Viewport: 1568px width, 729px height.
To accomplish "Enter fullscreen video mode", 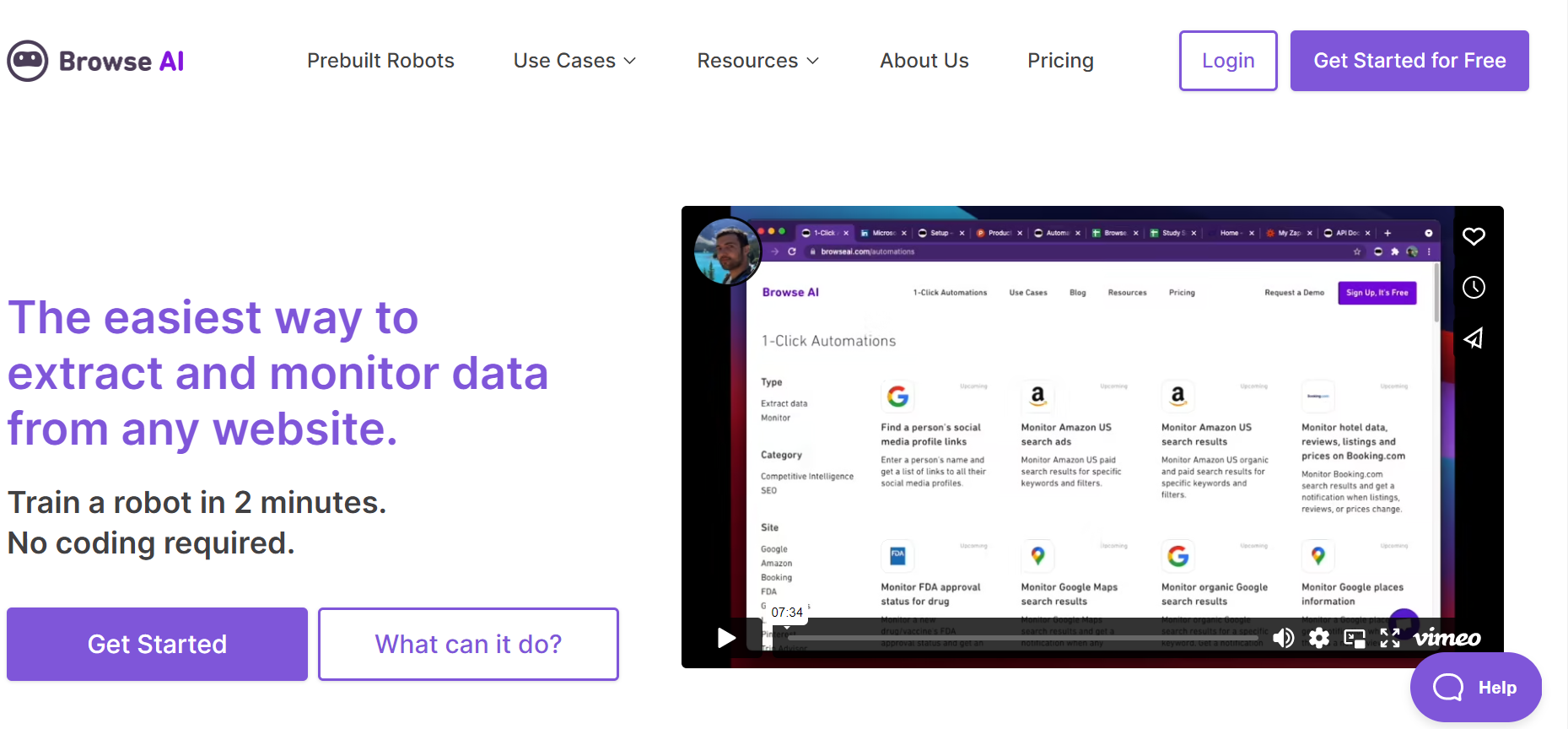I will click(x=1390, y=638).
